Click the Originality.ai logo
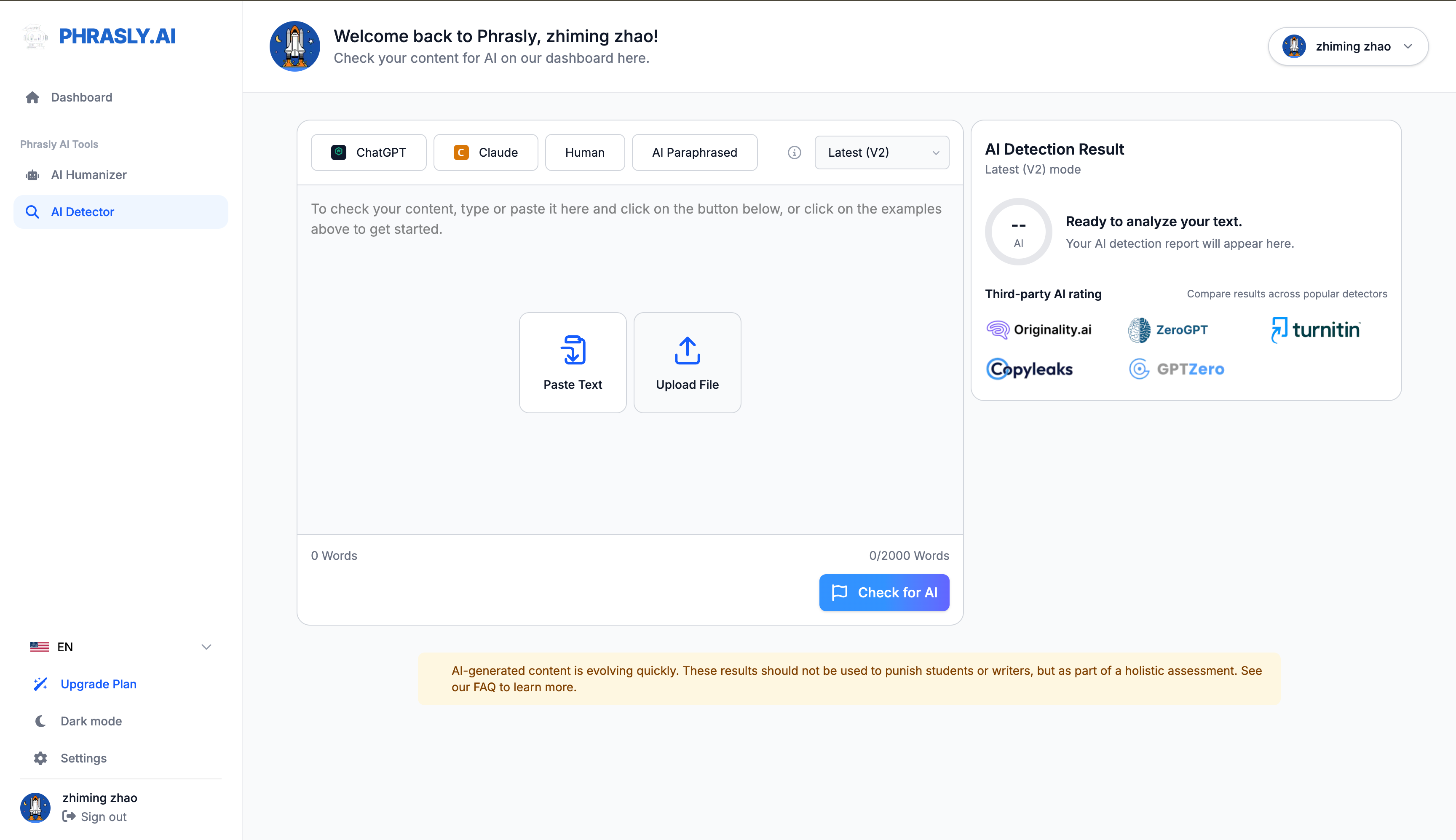 tap(1039, 329)
